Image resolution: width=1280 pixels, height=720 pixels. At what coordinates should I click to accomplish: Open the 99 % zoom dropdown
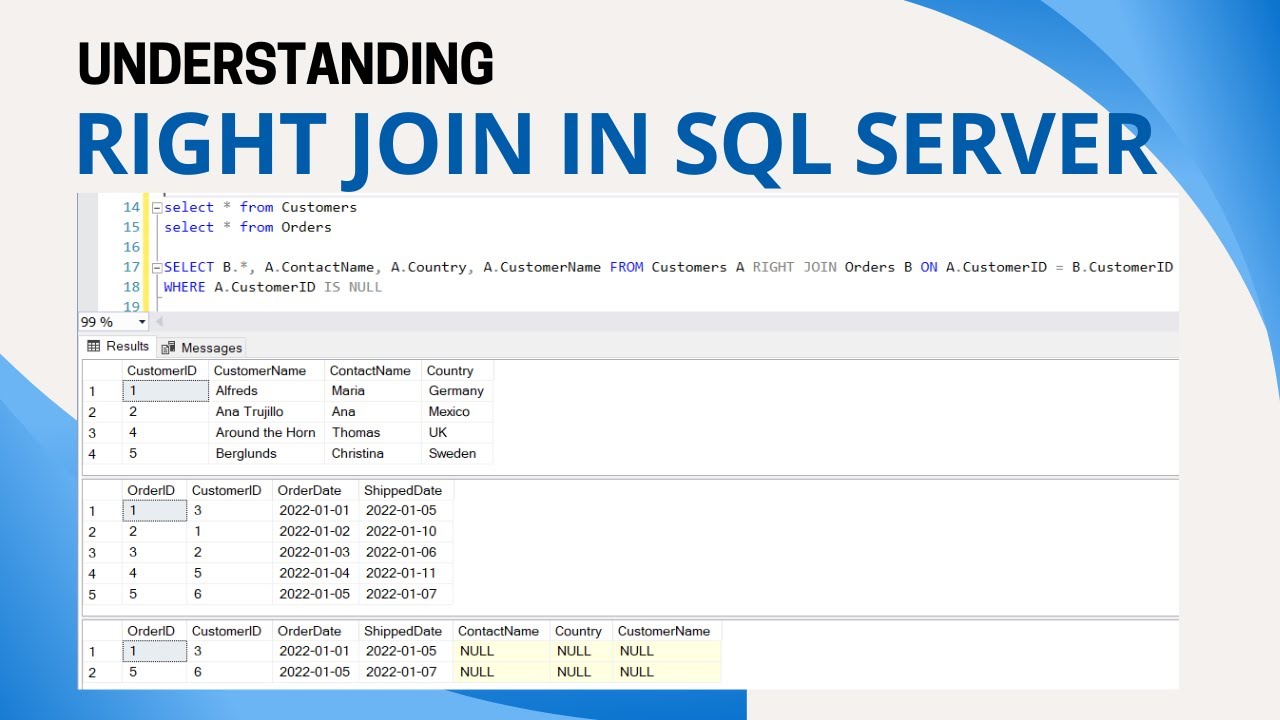coord(142,322)
